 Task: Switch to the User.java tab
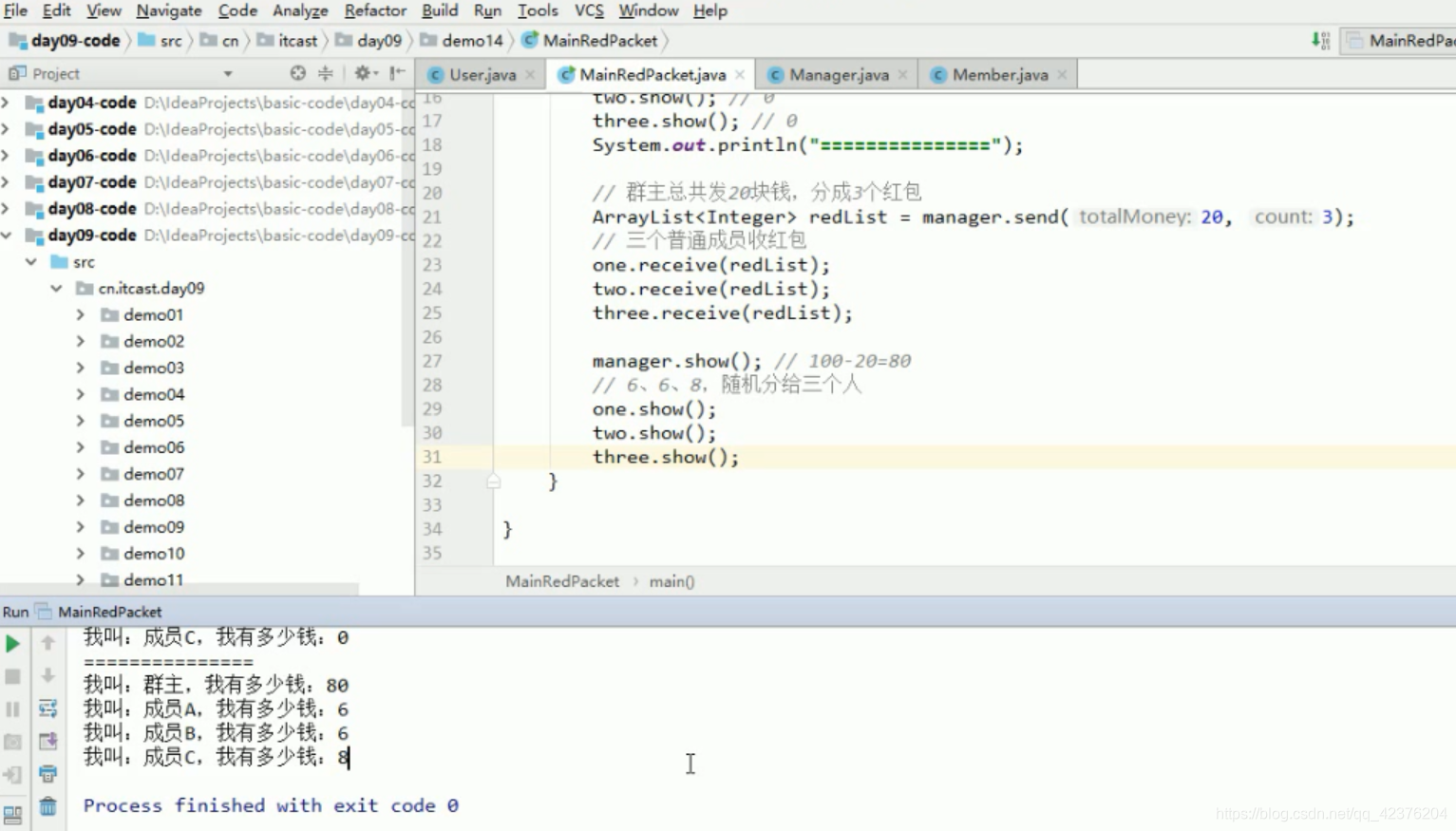pos(482,74)
